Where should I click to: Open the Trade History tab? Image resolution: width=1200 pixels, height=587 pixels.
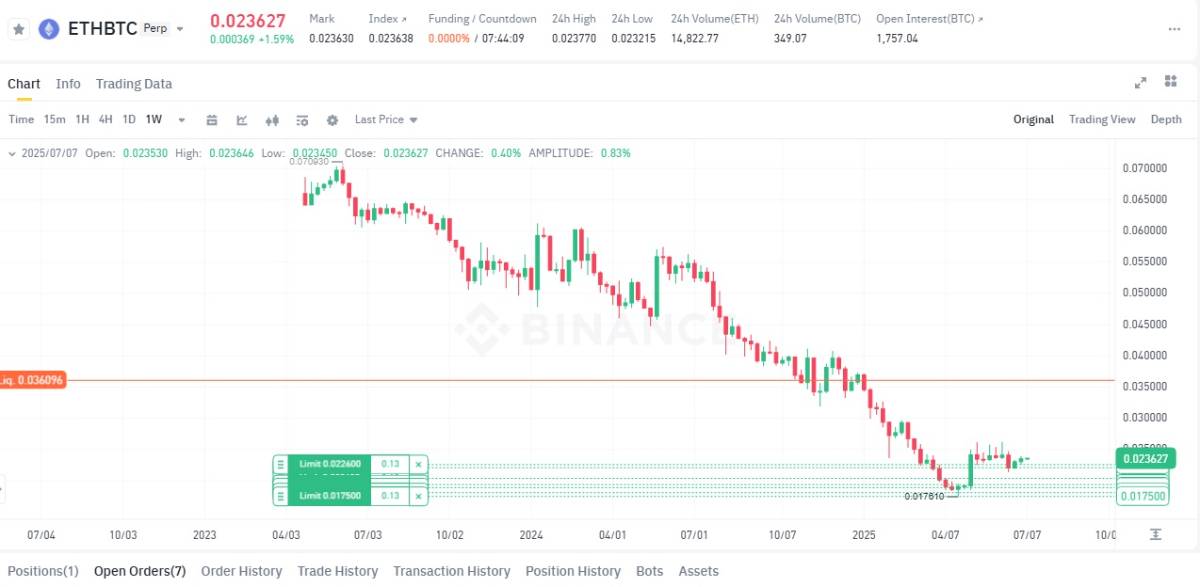click(x=338, y=571)
